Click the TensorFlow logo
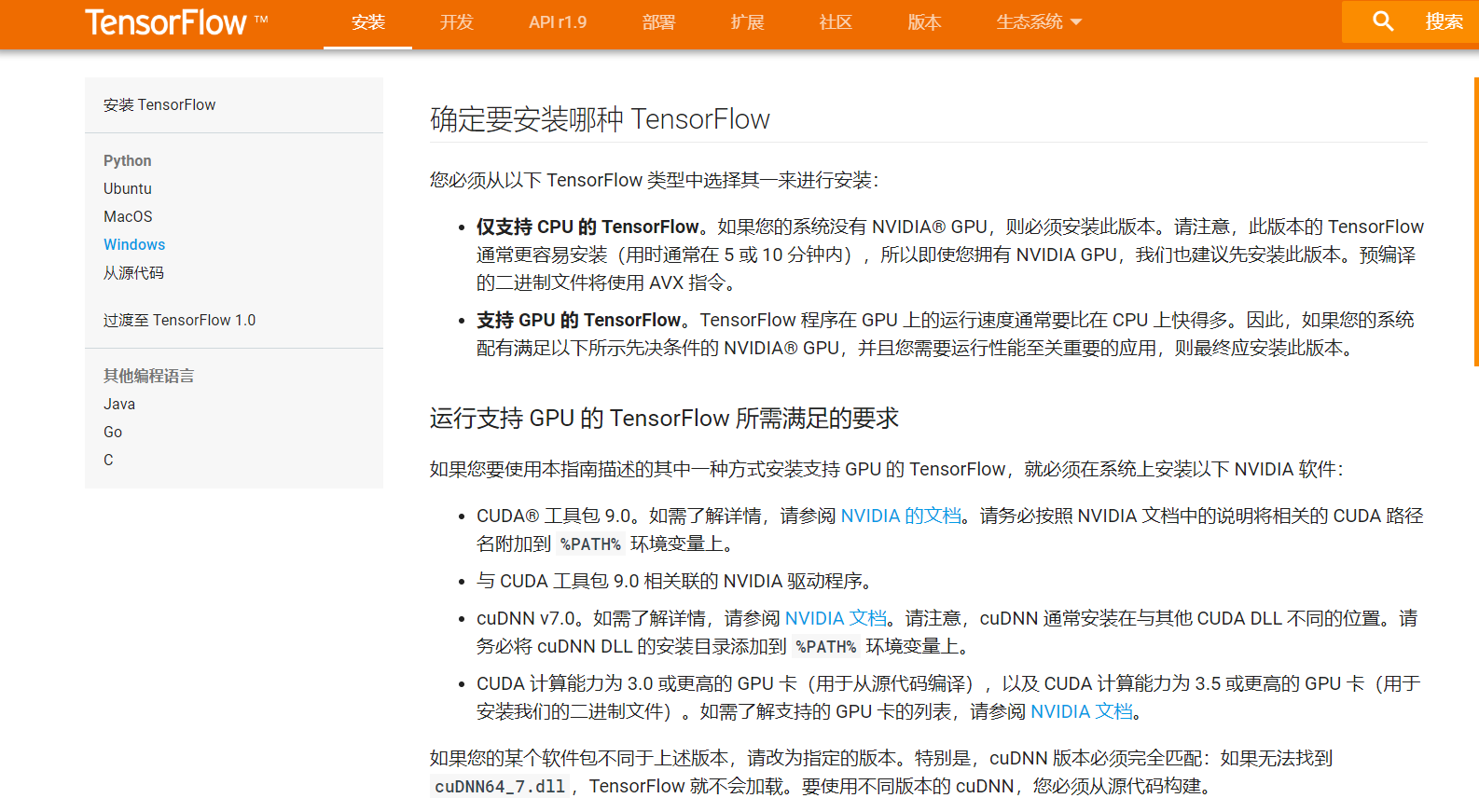 (176, 21)
